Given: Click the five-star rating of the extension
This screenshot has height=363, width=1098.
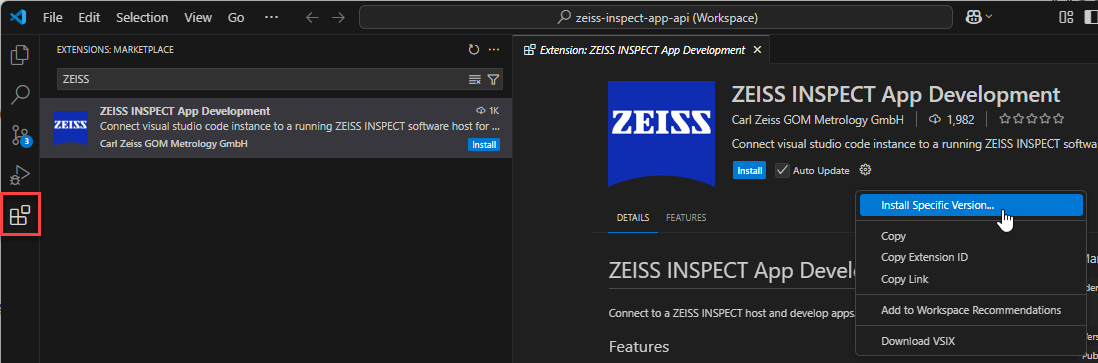Looking at the screenshot, I should coord(1031,119).
